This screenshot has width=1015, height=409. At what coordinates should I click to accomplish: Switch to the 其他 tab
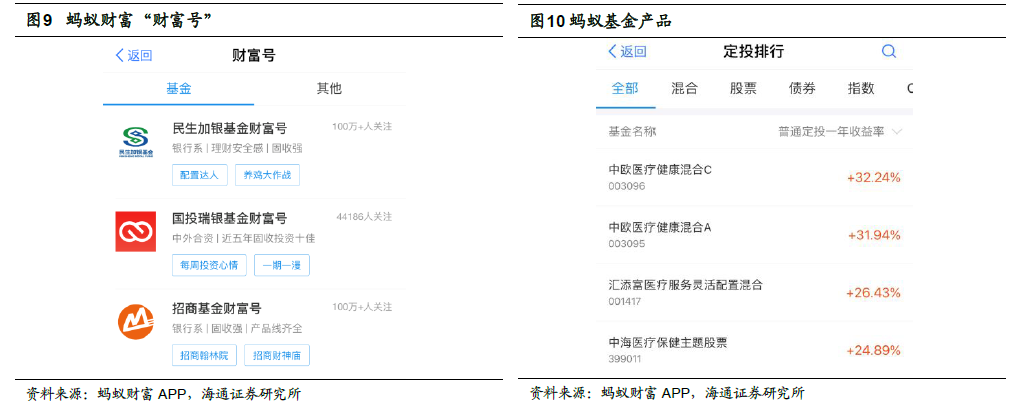point(329,89)
